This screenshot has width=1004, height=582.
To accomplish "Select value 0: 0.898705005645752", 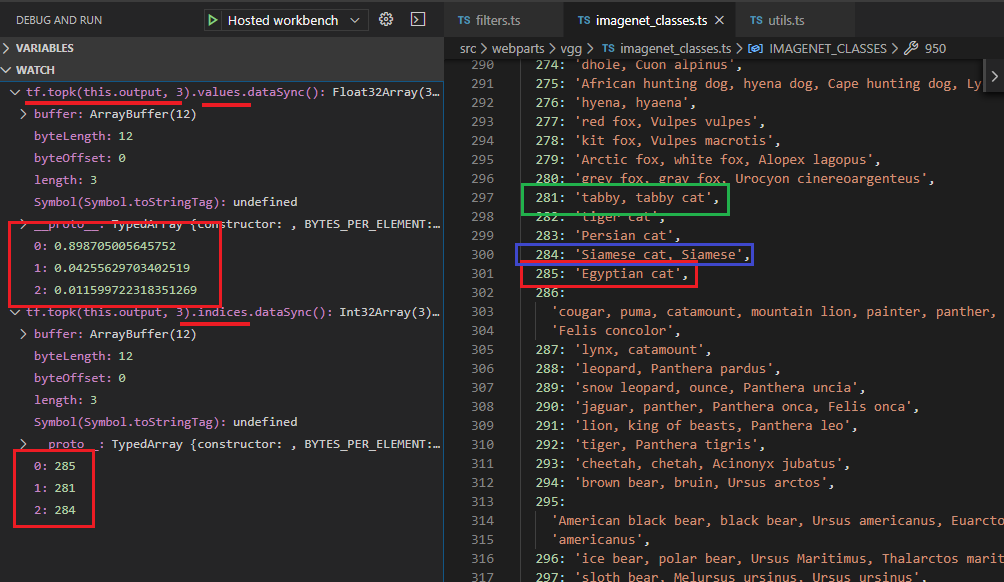I will tap(105, 246).
